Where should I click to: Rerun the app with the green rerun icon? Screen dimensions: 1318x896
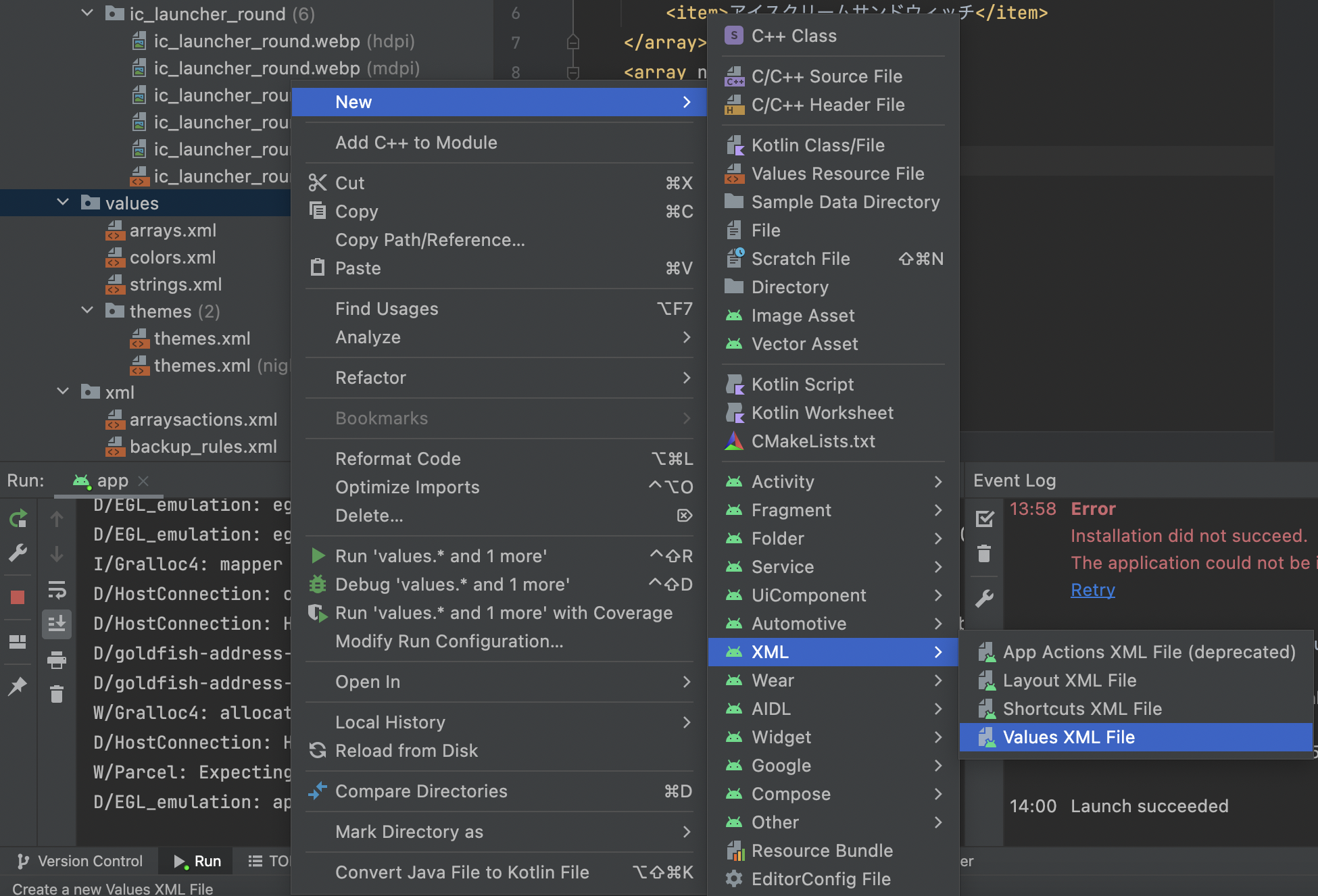point(18,518)
